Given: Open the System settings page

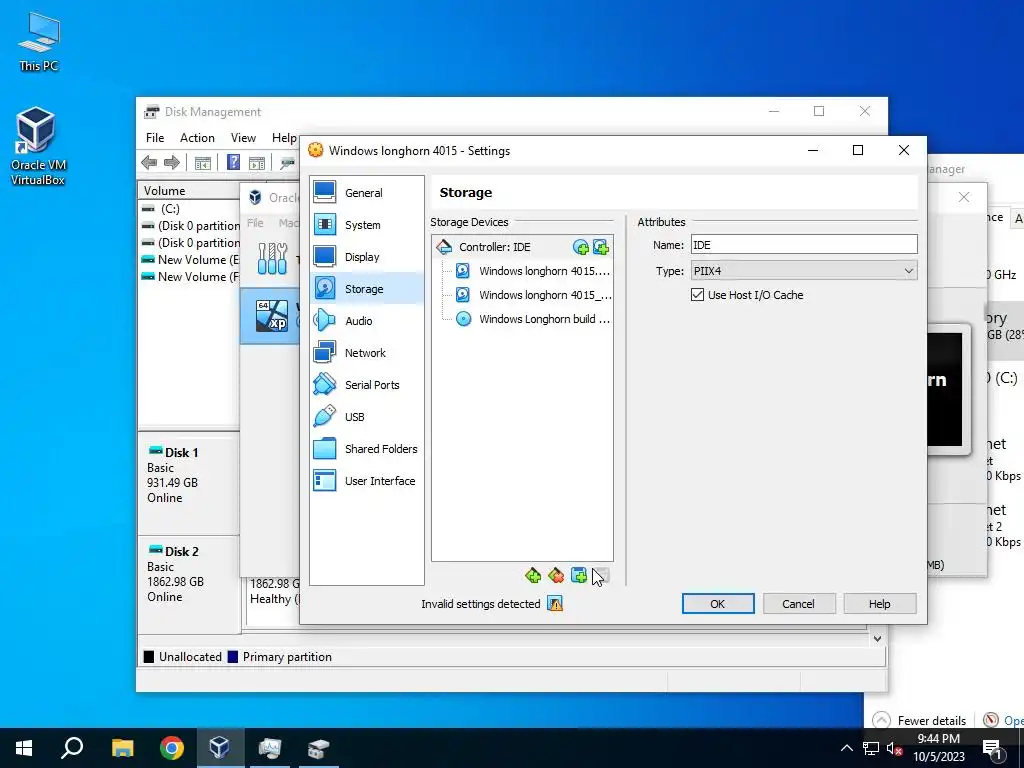Looking at the screenshot, I should click(x=366, y=225).
